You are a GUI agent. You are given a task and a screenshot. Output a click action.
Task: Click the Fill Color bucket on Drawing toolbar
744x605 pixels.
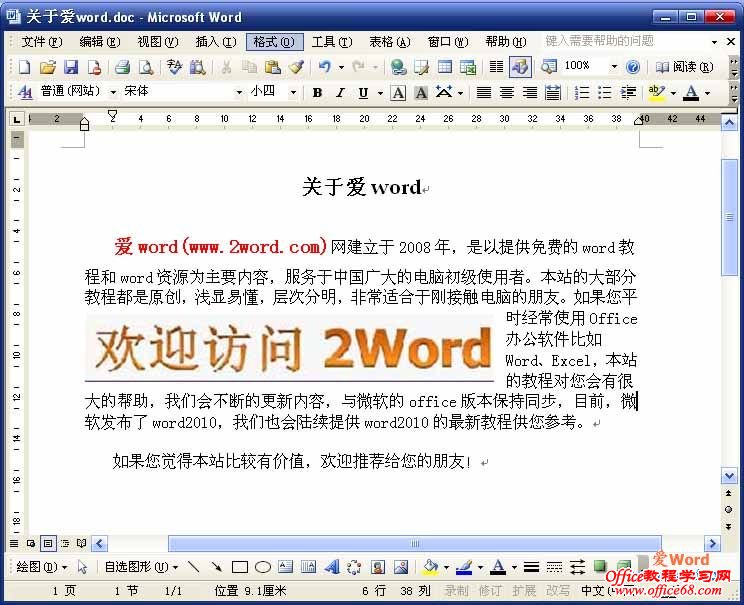point(431,567)
